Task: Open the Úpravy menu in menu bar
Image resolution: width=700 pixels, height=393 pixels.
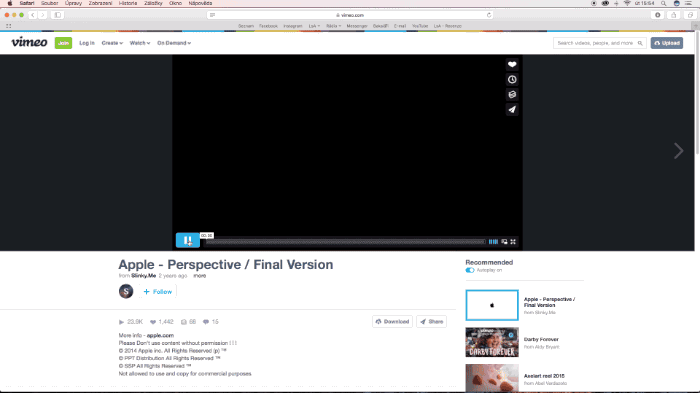Action: click(73, 3)
